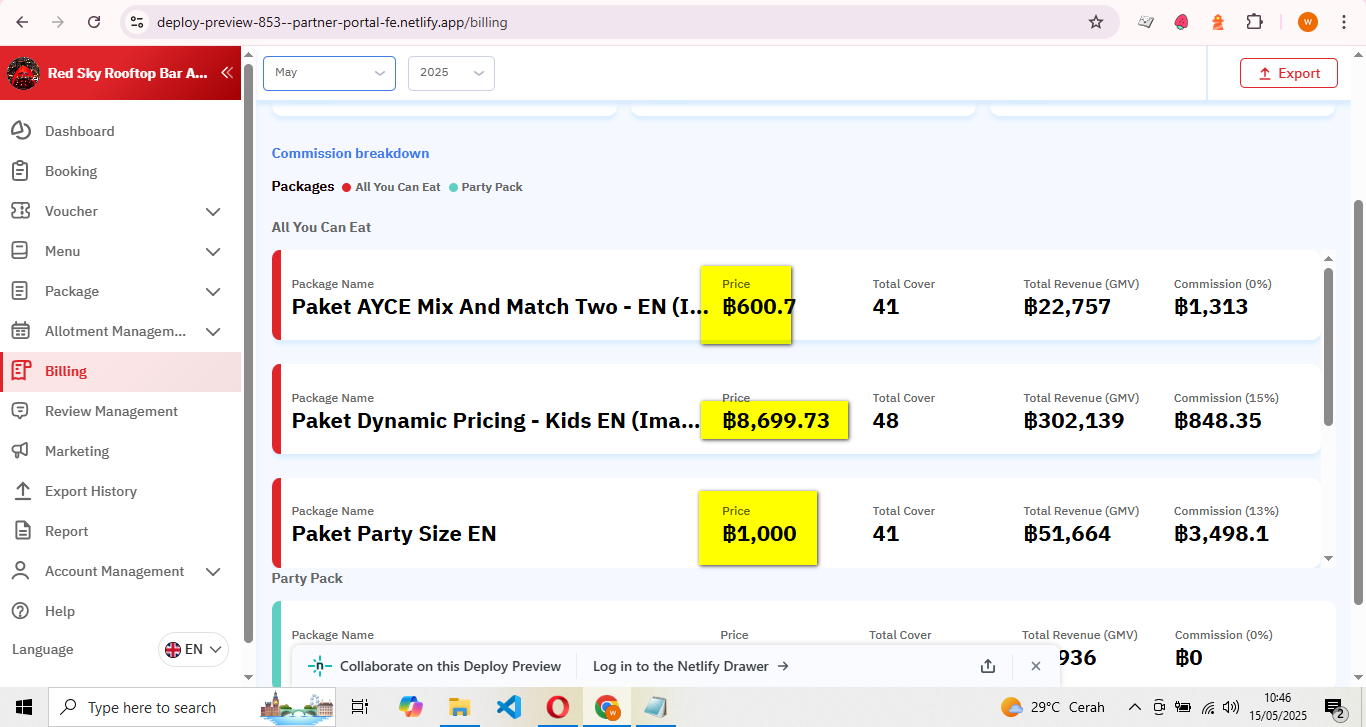Select the Review Management chat icon
The height and width of the screenshot is (727, 1366).
point(20,411)
